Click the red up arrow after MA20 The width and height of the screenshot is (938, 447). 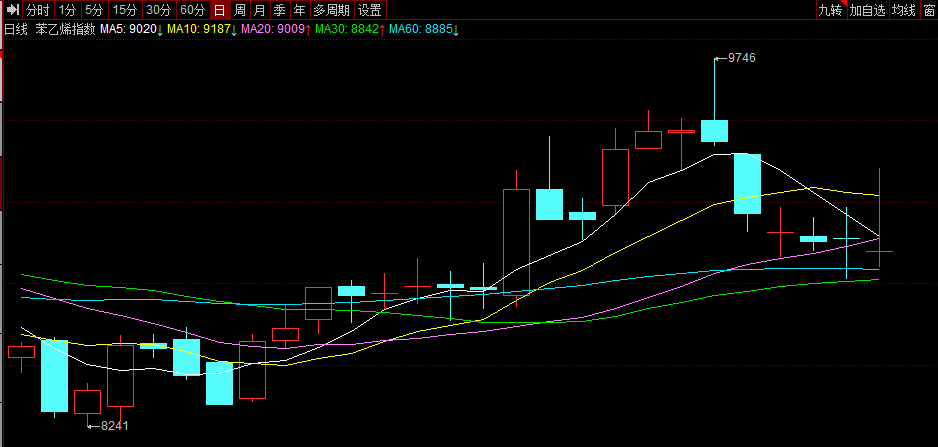click(x=308, y=29)
